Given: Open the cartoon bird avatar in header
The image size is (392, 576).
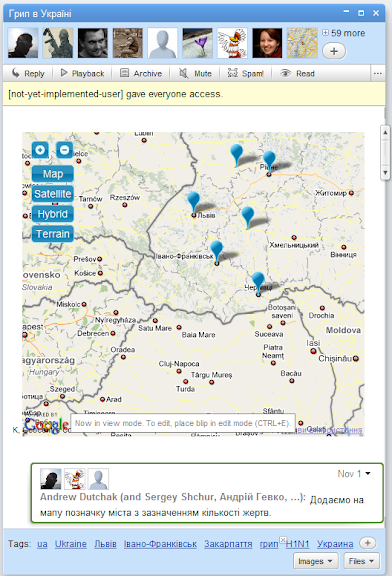Looking at the screenshot, I should coord(232,43).
